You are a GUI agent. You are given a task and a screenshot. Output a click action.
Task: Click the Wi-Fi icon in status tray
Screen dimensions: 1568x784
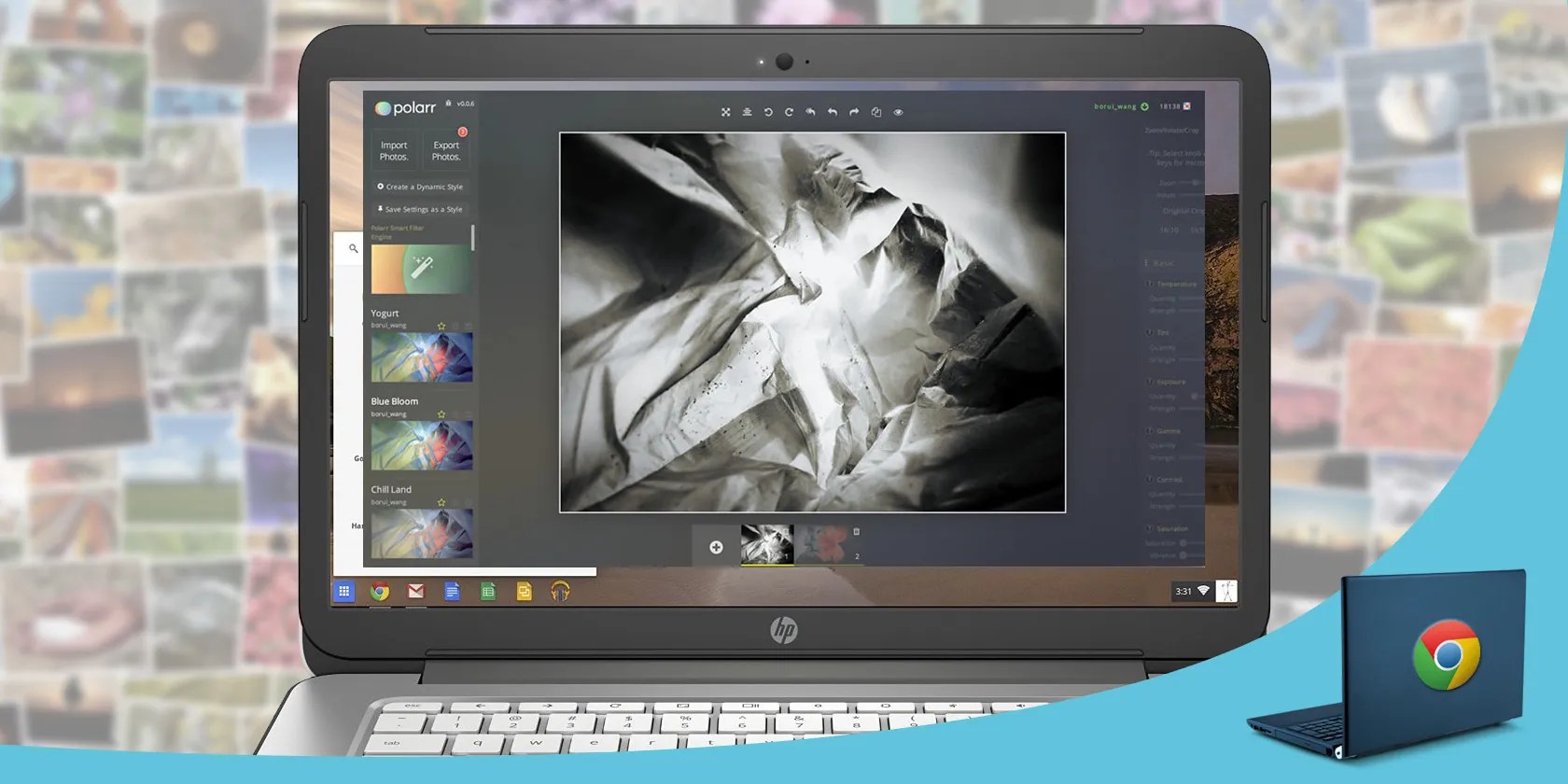click(1203, 591)
